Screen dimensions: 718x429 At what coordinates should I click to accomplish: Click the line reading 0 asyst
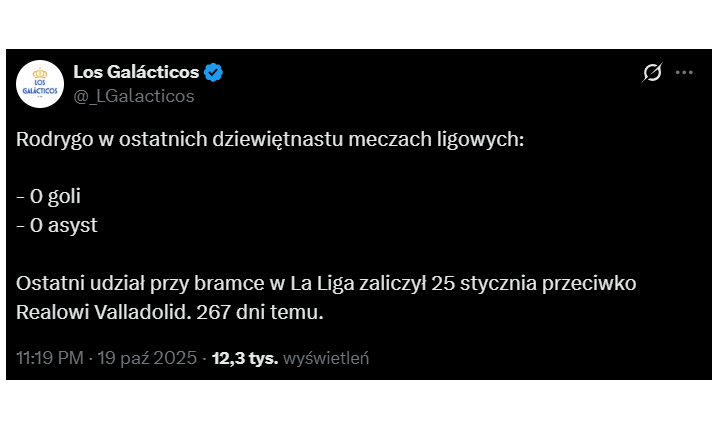pos(57,225)
